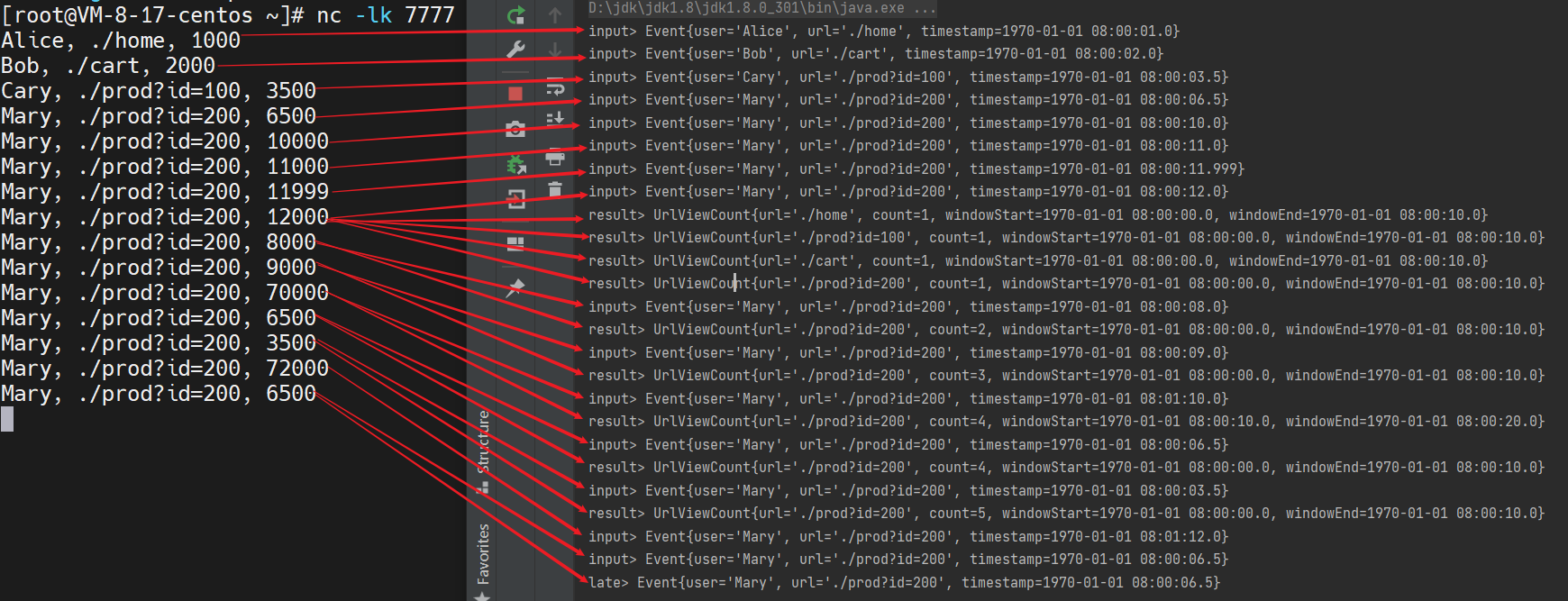The height and width of the screenshot is (601, 1568).
Task: Toggle the pin tab icon
Action: click(x=515, y=287)
